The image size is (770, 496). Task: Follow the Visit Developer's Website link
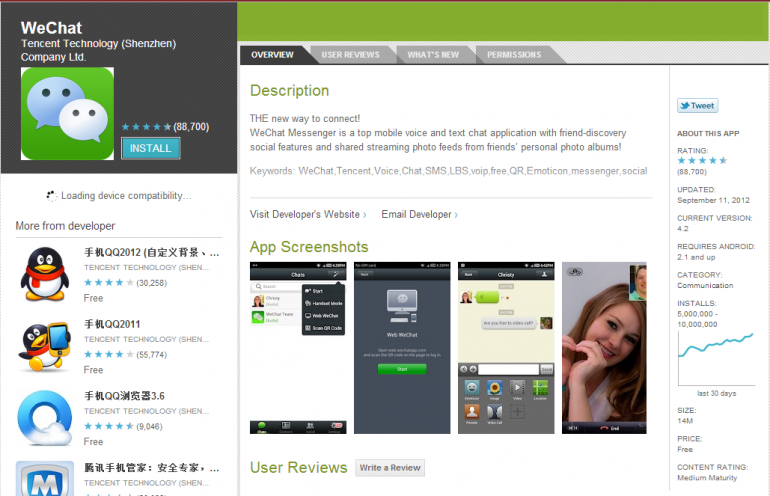[307, 214]
